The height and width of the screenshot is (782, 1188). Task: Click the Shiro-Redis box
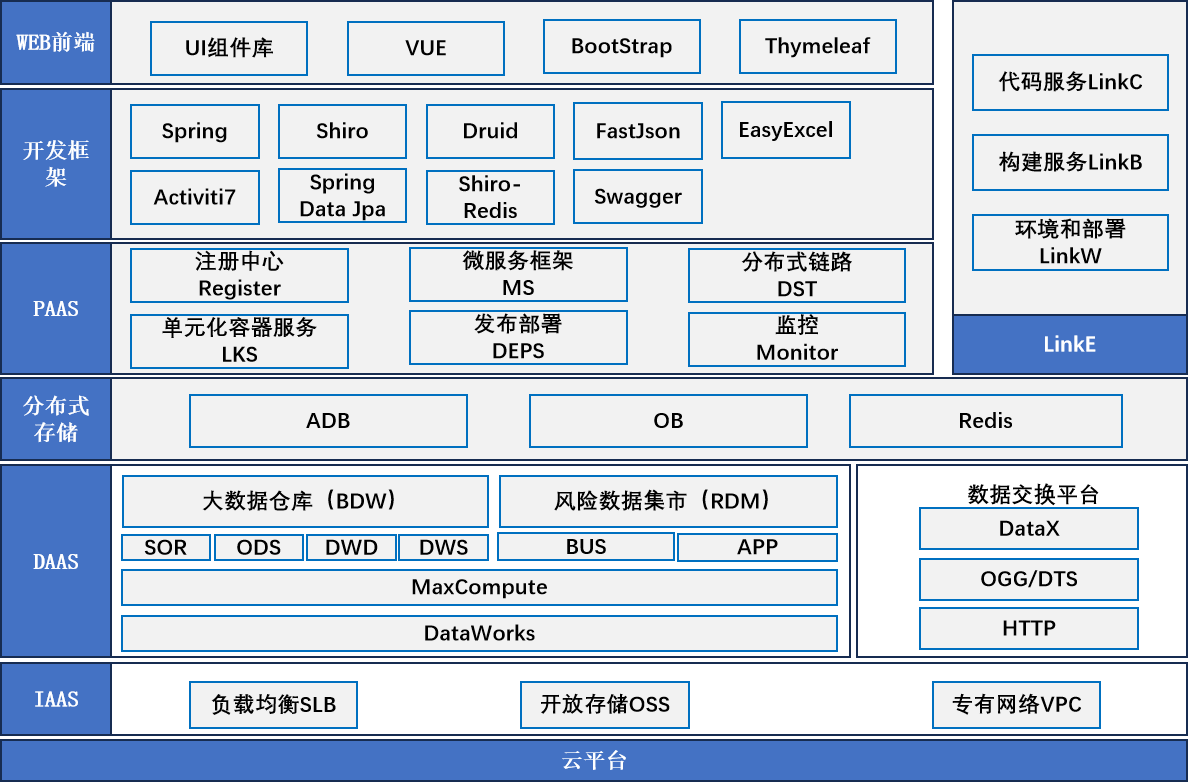point(490,197)
